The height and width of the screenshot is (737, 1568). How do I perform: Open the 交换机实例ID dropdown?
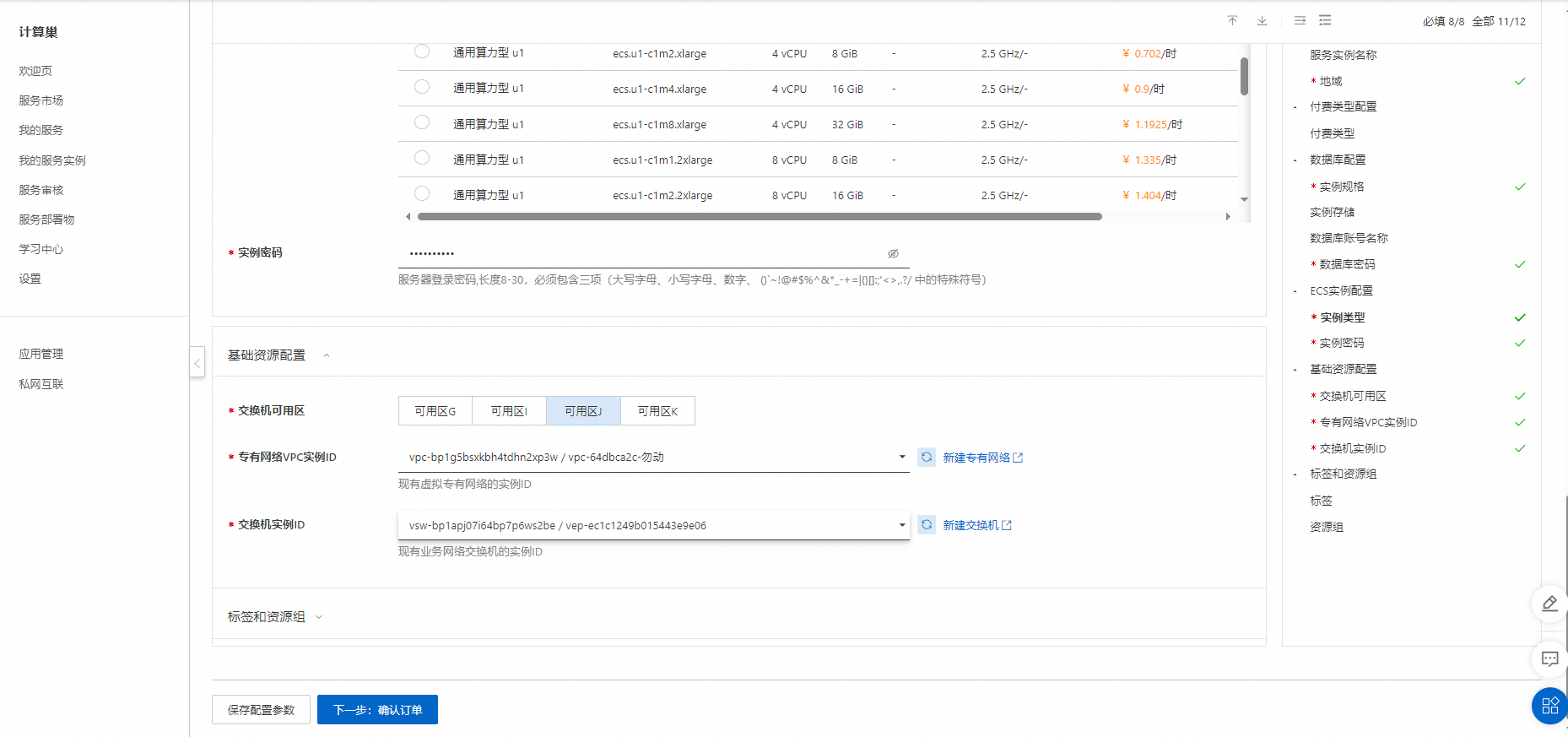[x=653, y=525]
